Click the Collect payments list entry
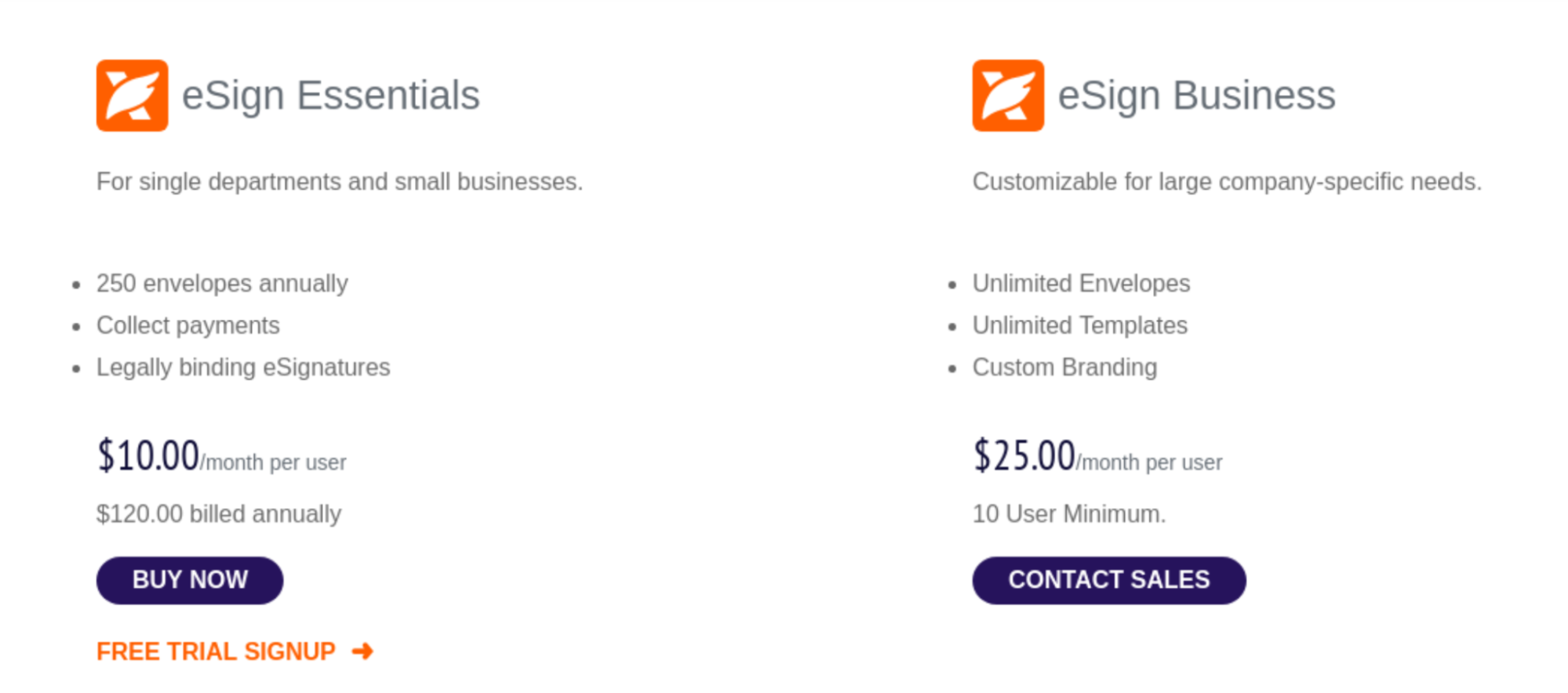This screenshot has height=693, width=1568. [x=188, y=325]
